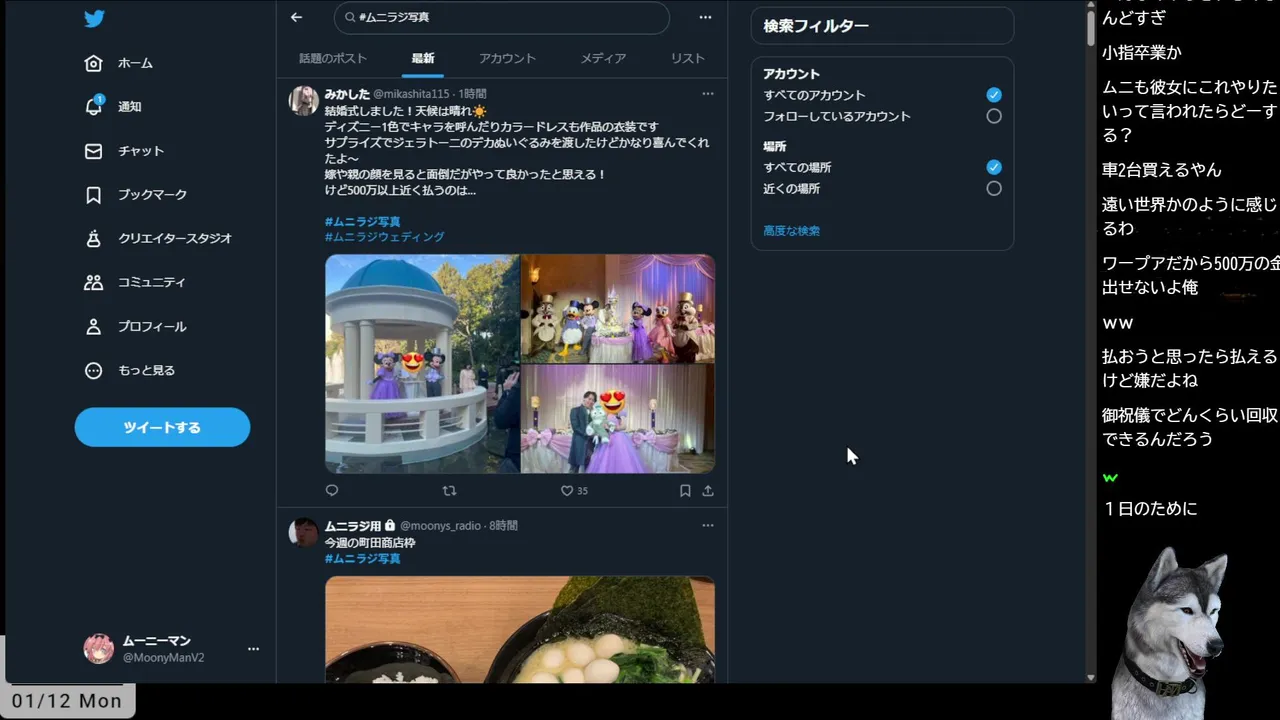
Task: Open '#ムニラジ写真' hashtag in ムニラジ用 post
Action: (x=362, y=558)
